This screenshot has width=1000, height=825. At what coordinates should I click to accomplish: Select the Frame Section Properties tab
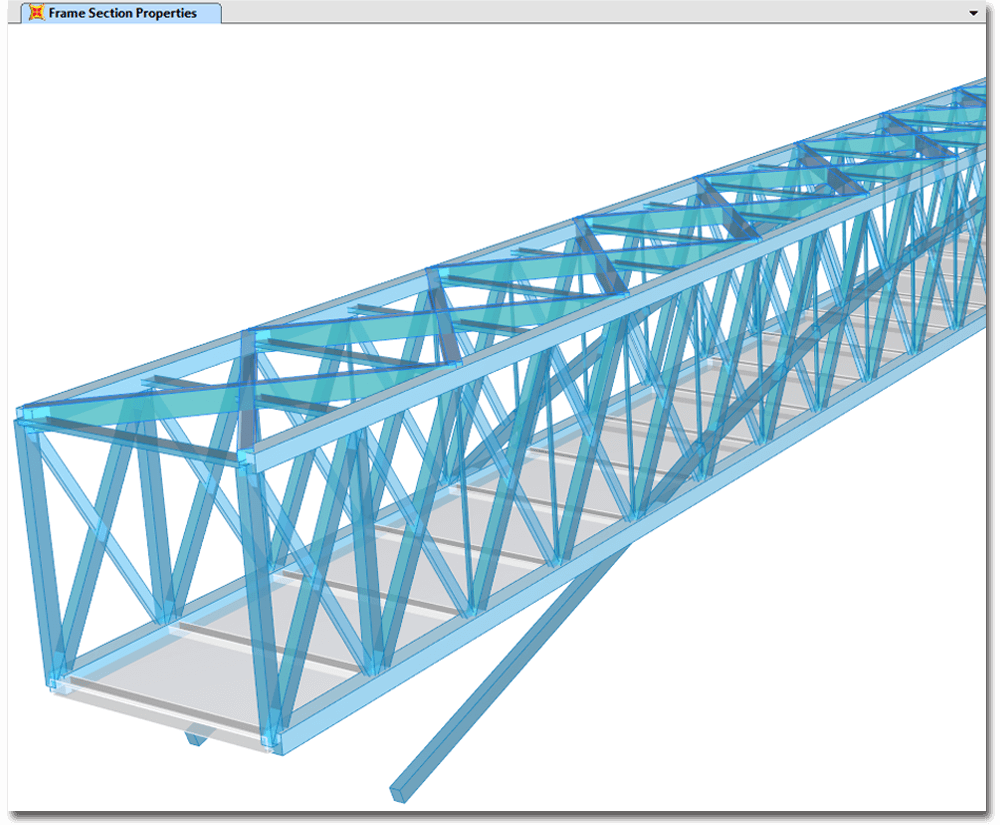point(122,13)
